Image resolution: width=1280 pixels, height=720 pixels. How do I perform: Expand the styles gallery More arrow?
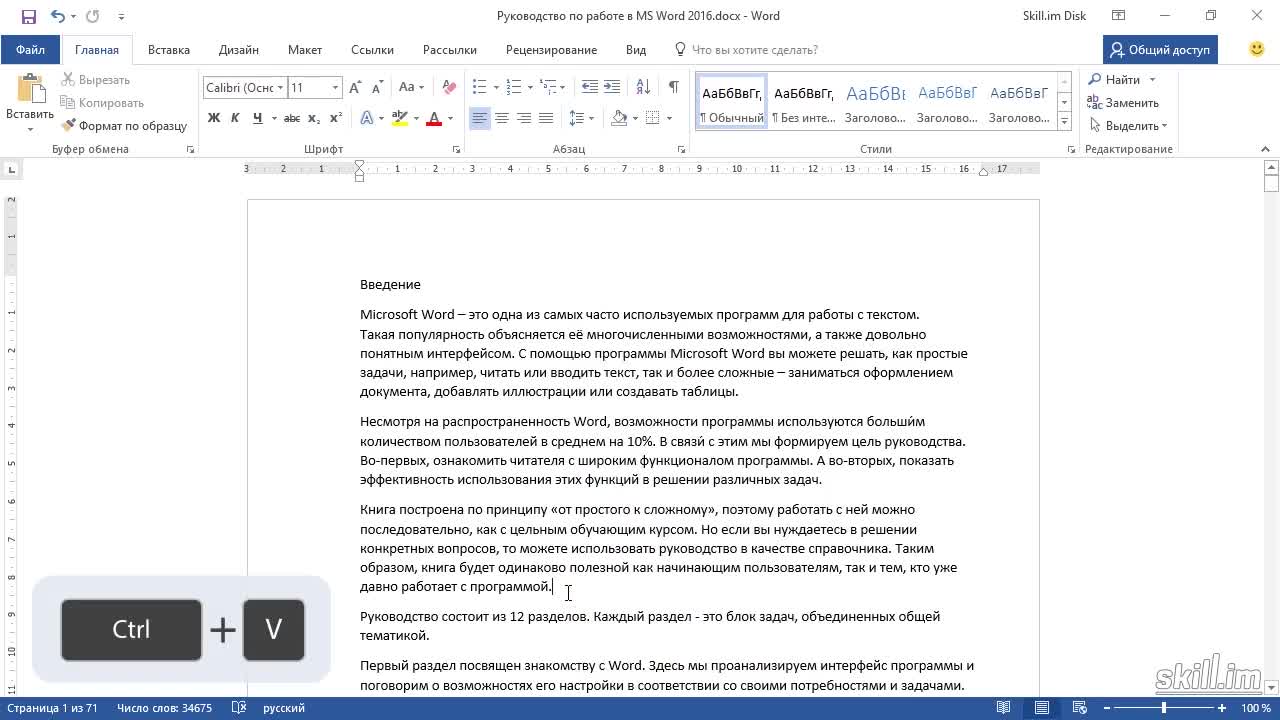tap(1064, 122)
